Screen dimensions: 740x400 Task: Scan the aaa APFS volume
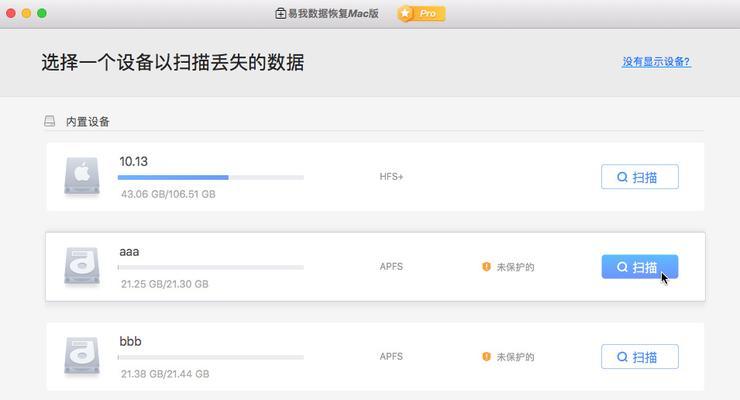[x=640, y=267]
